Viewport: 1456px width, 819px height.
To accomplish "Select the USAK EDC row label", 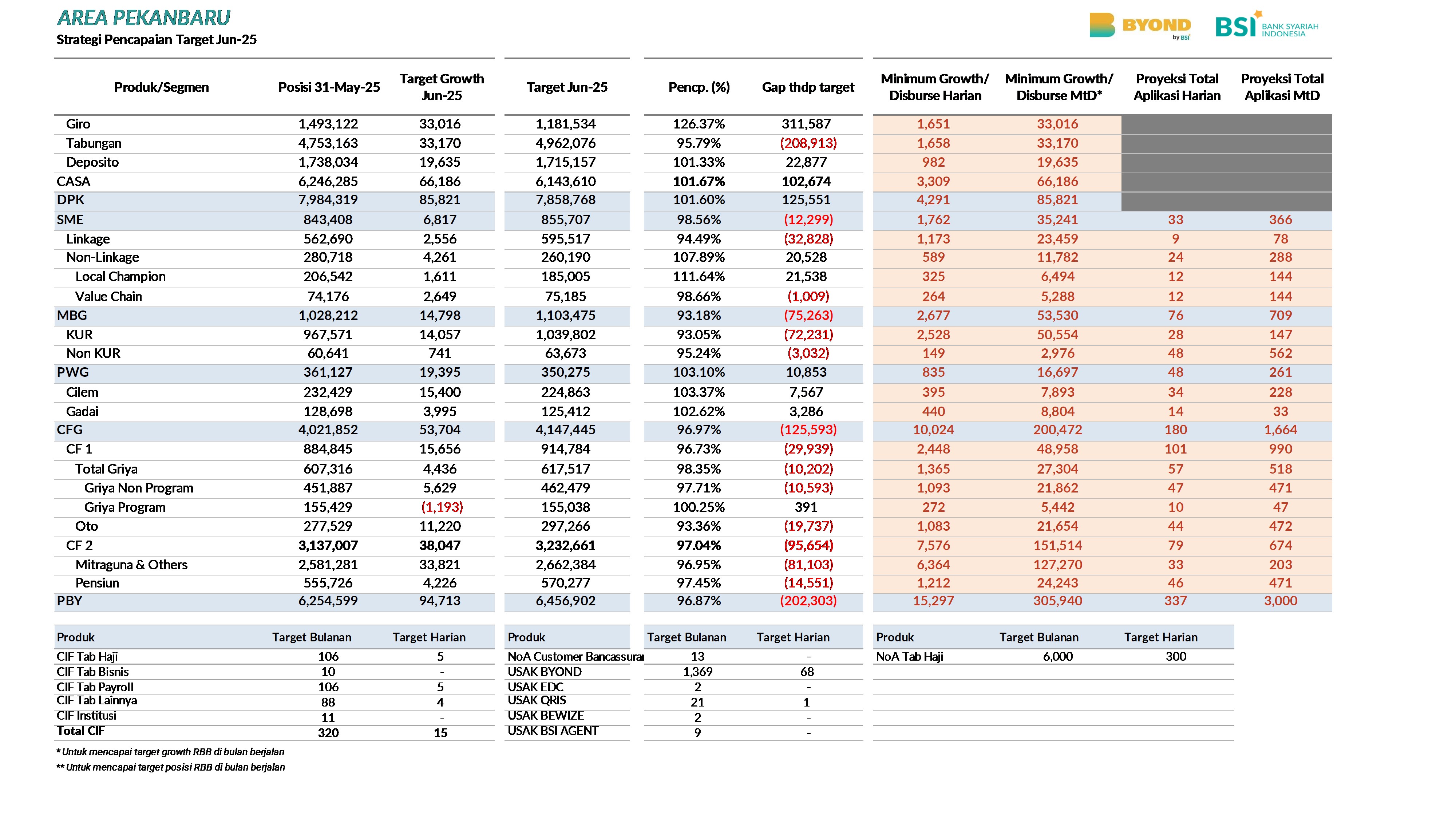I will click(535, 687).
